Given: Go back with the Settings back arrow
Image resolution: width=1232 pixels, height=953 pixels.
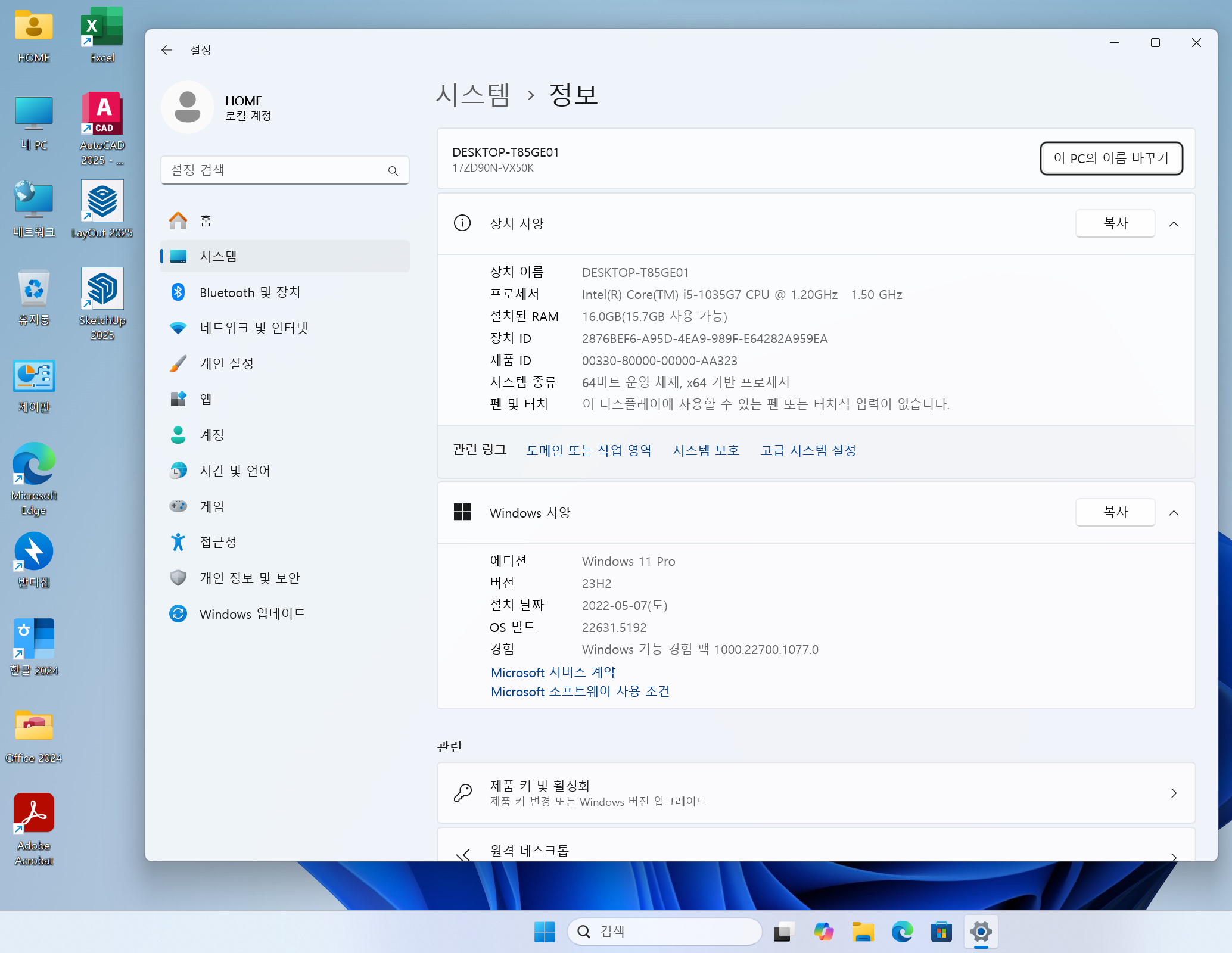Looking at the screenshot, I should 167,50.
